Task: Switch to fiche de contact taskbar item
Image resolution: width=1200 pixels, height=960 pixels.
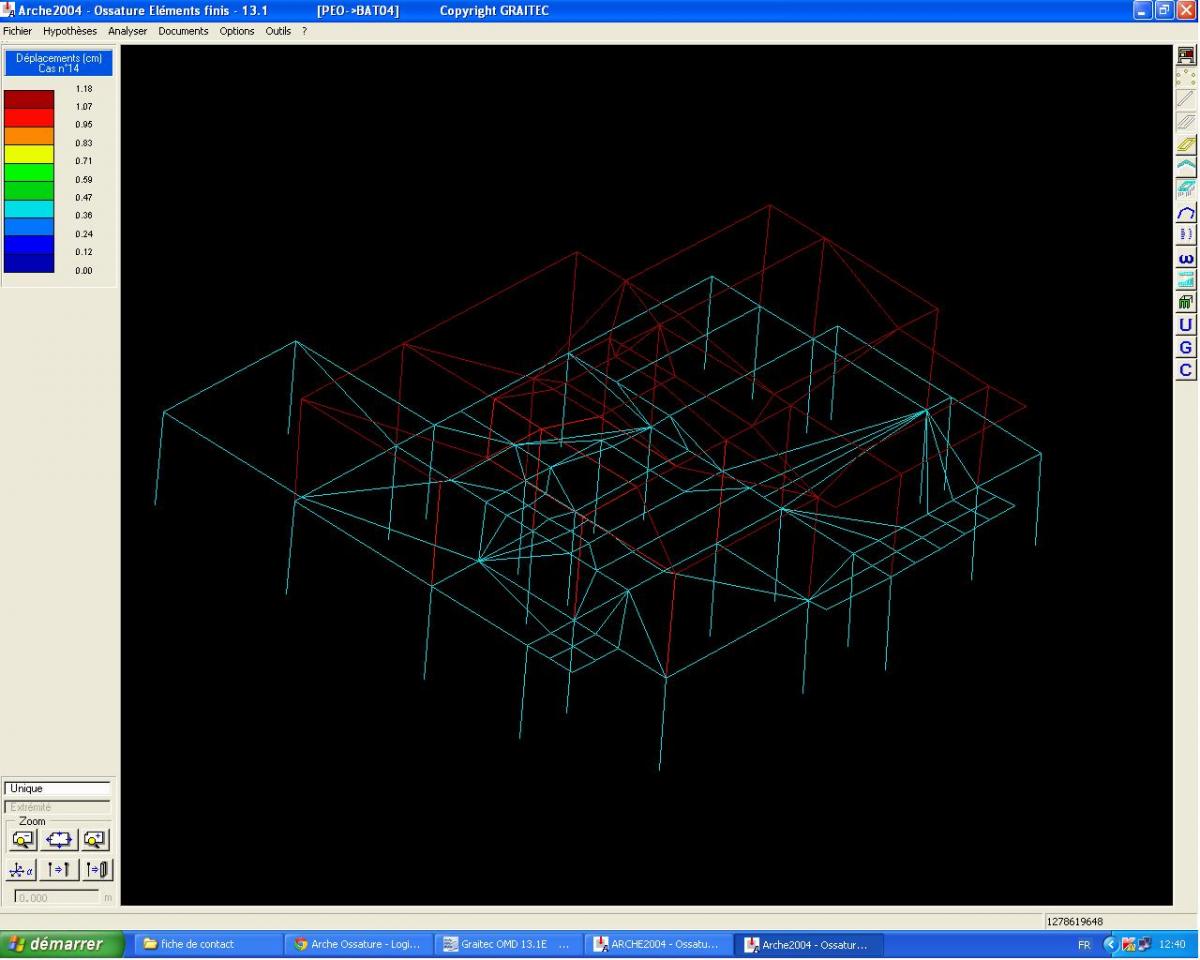Action: point(208,944)
